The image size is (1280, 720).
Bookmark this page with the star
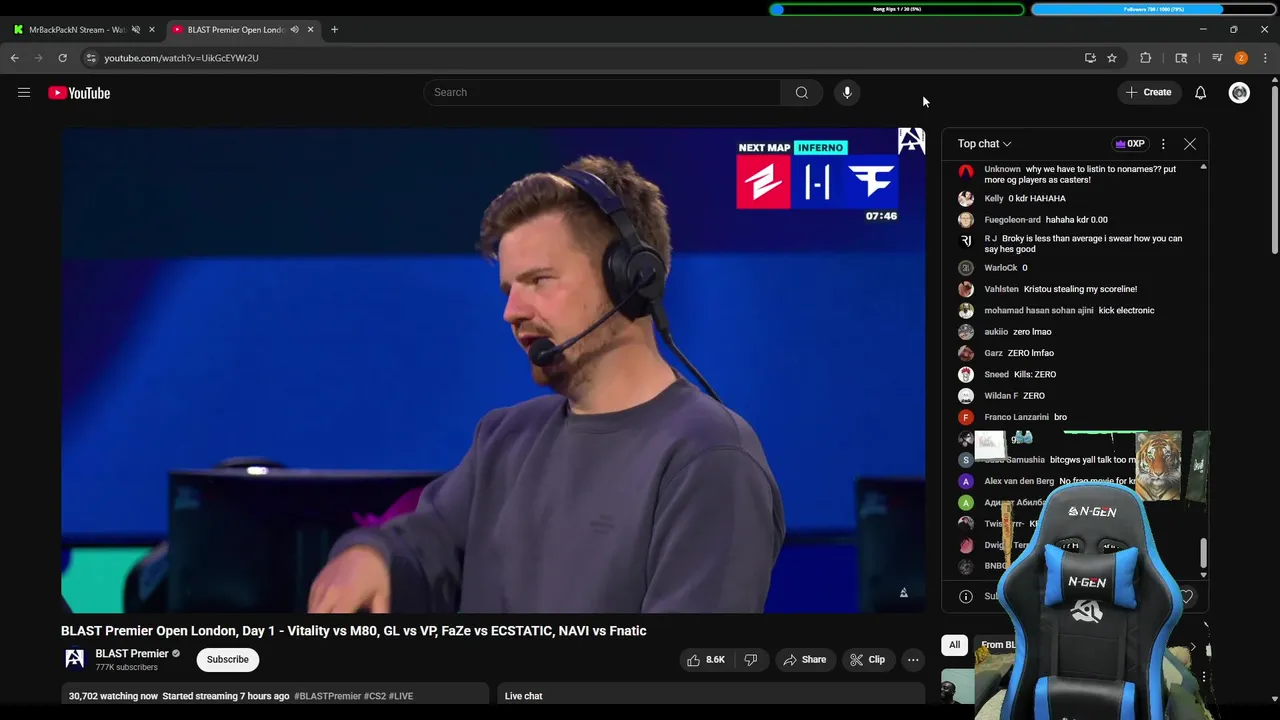tap(1112, 58)
